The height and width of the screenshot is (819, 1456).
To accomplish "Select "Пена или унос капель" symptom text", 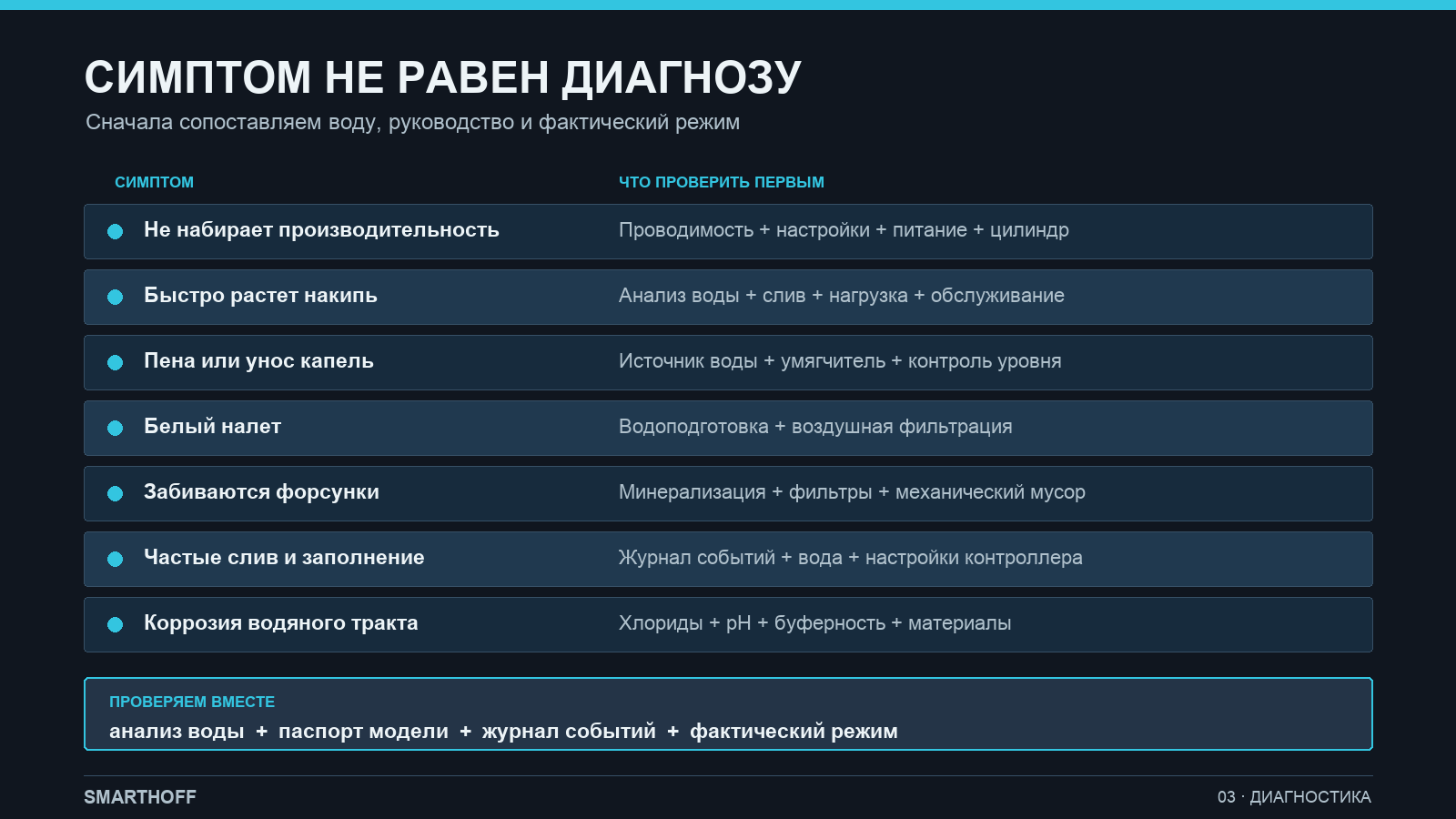I will (x=258, y=361).
